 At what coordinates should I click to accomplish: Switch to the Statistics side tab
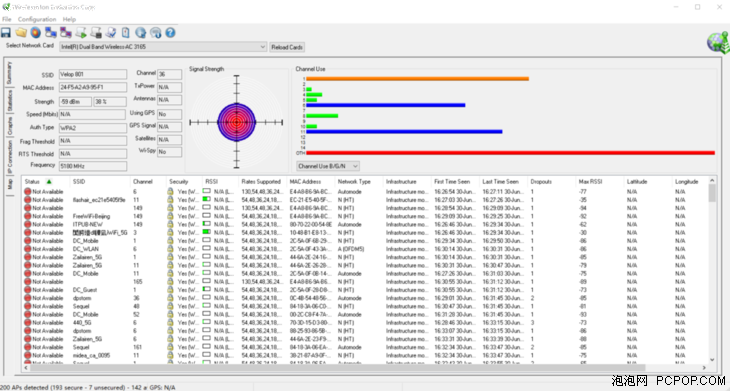click(10, 100)
